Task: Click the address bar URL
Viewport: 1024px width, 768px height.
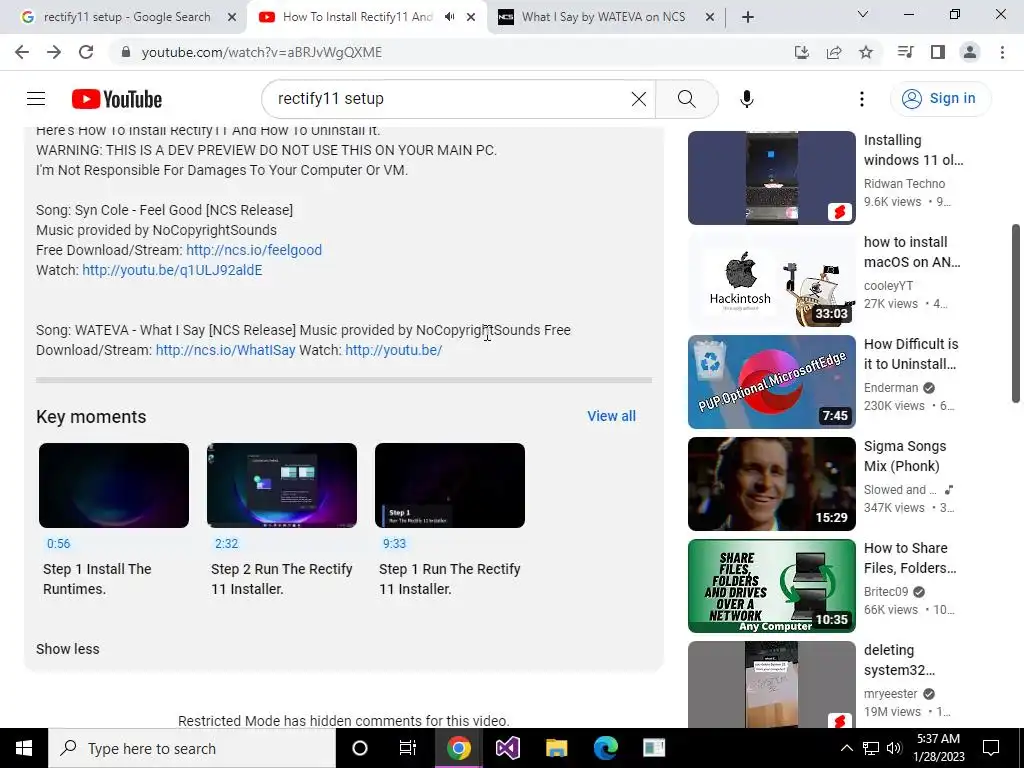Action: pyautogui.click(x=262, y=52)
